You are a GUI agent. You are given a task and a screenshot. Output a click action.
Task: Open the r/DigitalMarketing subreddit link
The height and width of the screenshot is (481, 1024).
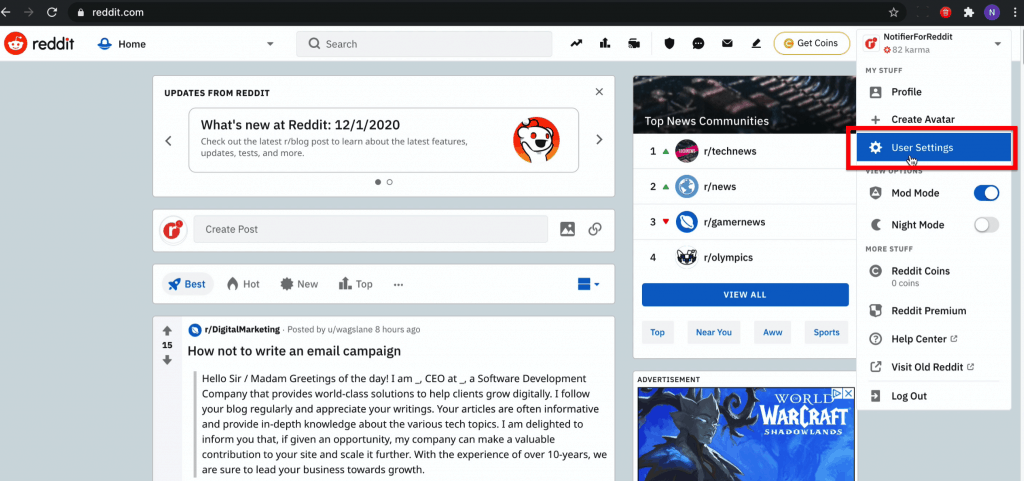click(x=242, y=330)
